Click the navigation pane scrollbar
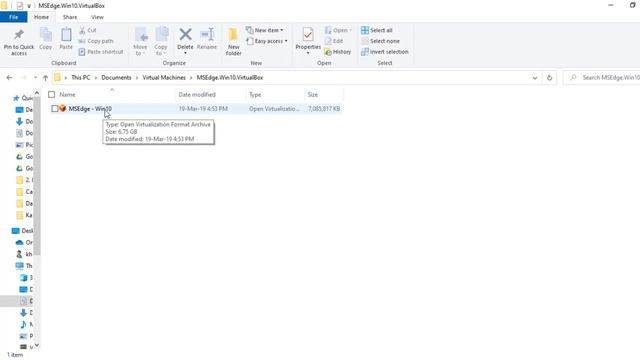Screen dimensions: 640x360 (37, 176)
